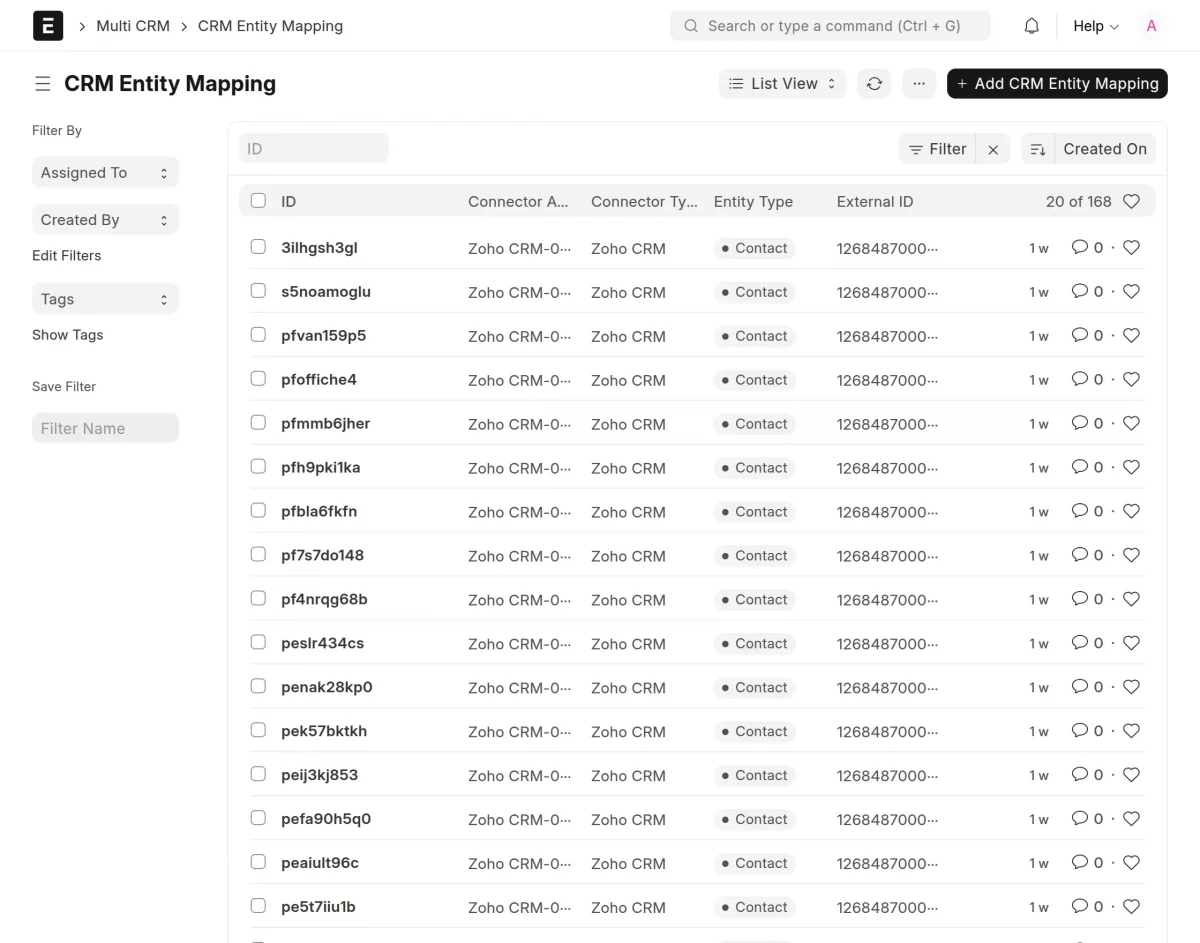The height and width of the screenshot is (943, 1200).
Task: Click Connector Account cell on pefa90h5q0 row
Action: pos(519,820)
